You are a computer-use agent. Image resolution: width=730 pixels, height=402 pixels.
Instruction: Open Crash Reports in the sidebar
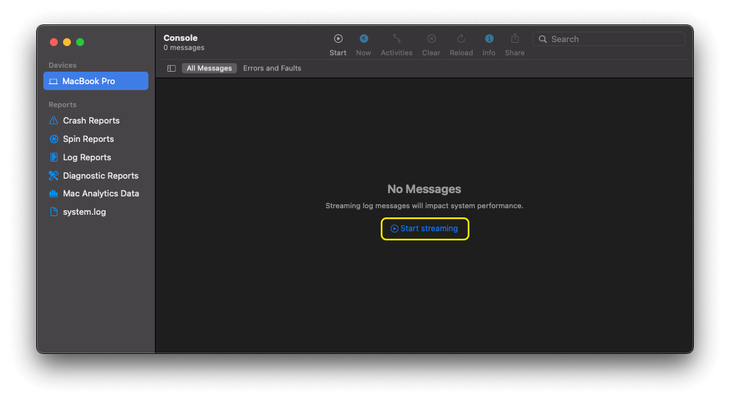[x=91, y=121]
